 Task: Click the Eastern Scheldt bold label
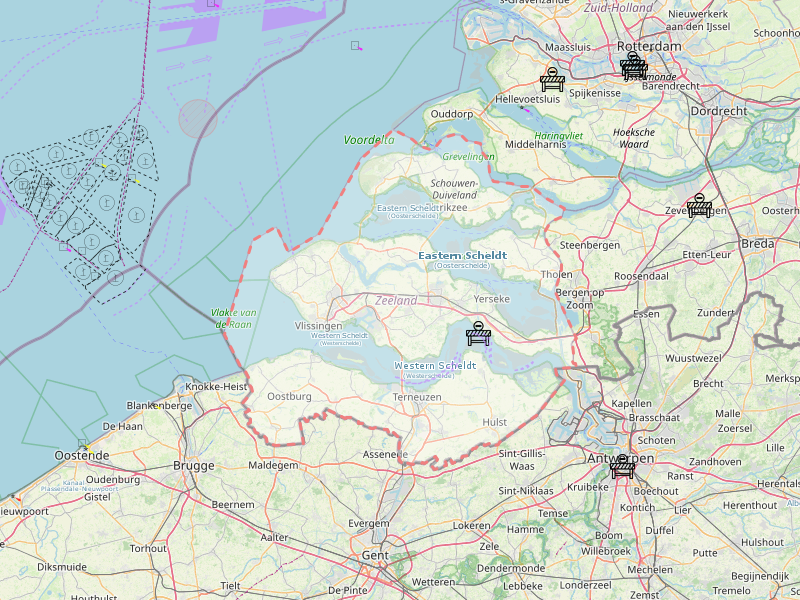(462, 256)
